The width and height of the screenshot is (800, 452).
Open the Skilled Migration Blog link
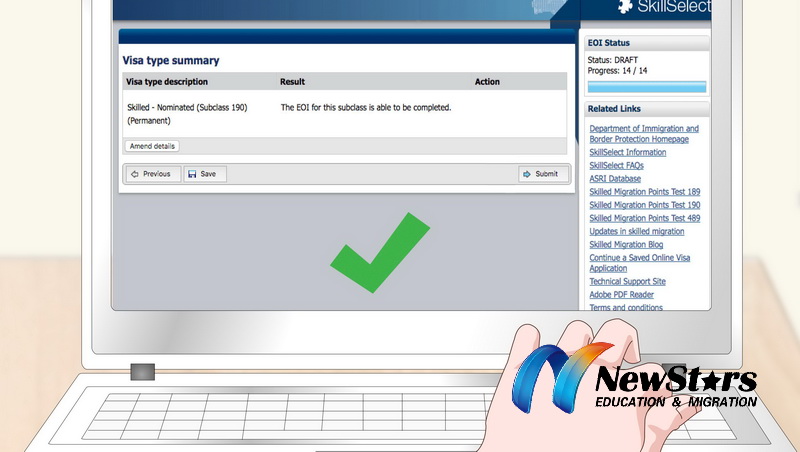click(x=626, y=245)
